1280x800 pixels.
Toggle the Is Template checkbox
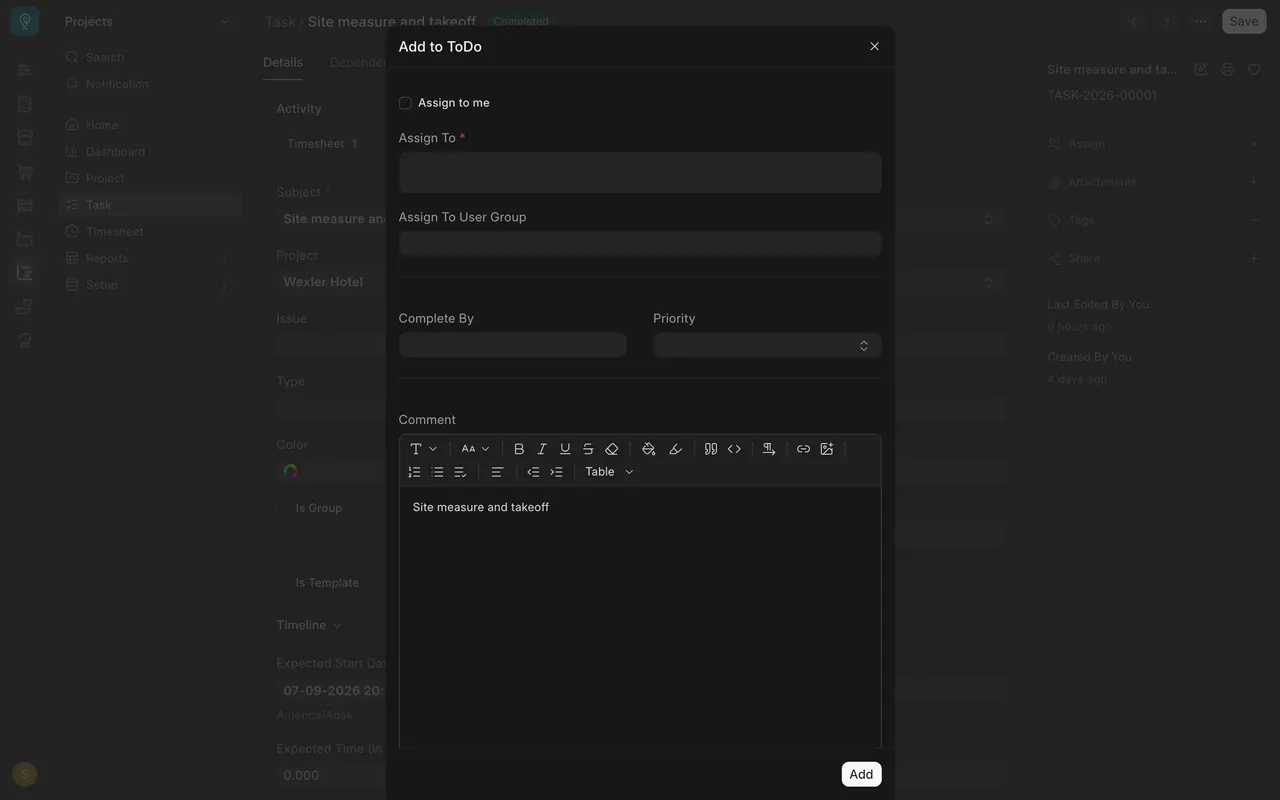[x=284, y=583]
